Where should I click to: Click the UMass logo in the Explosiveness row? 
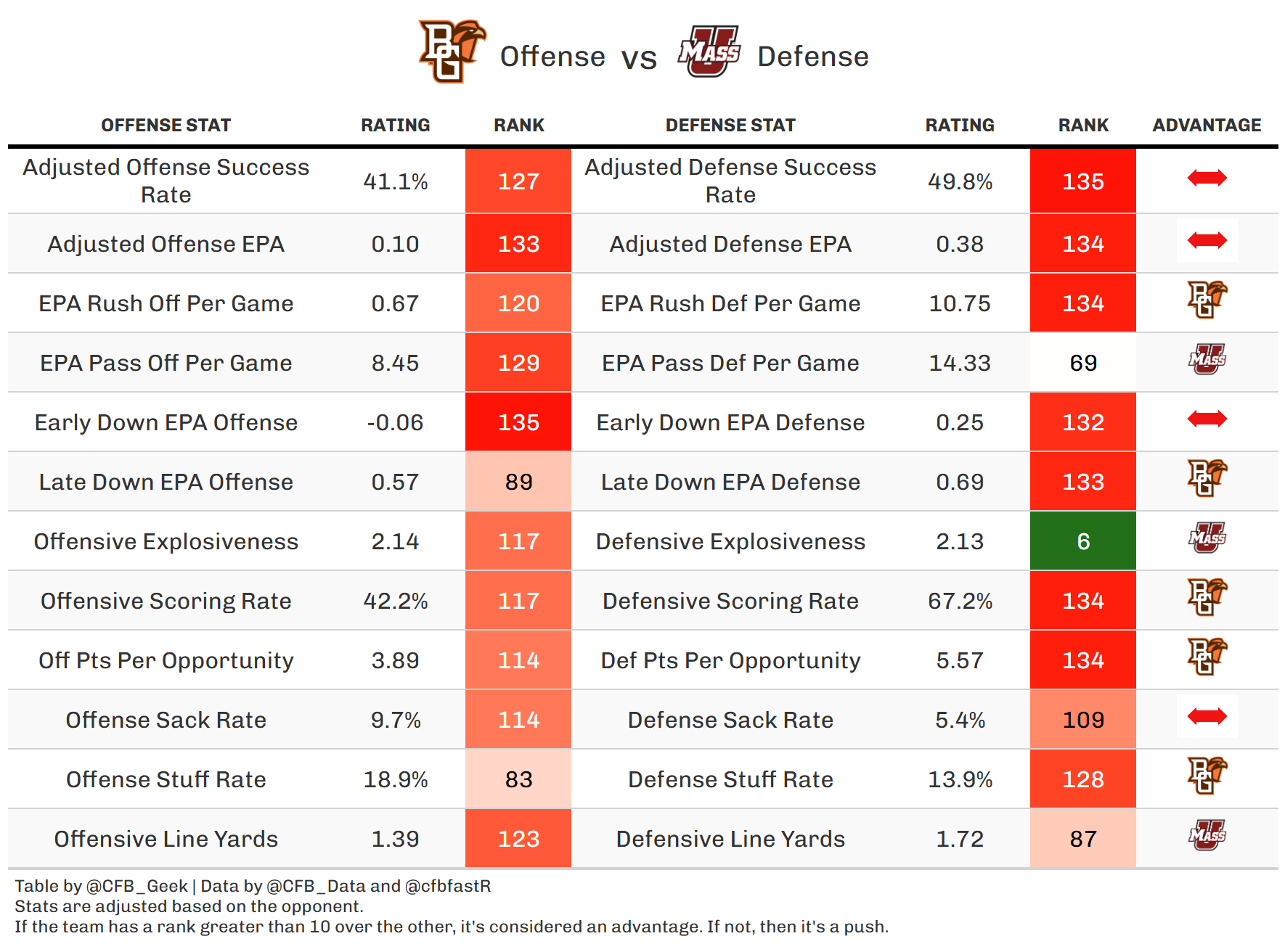pos(1207,538)
